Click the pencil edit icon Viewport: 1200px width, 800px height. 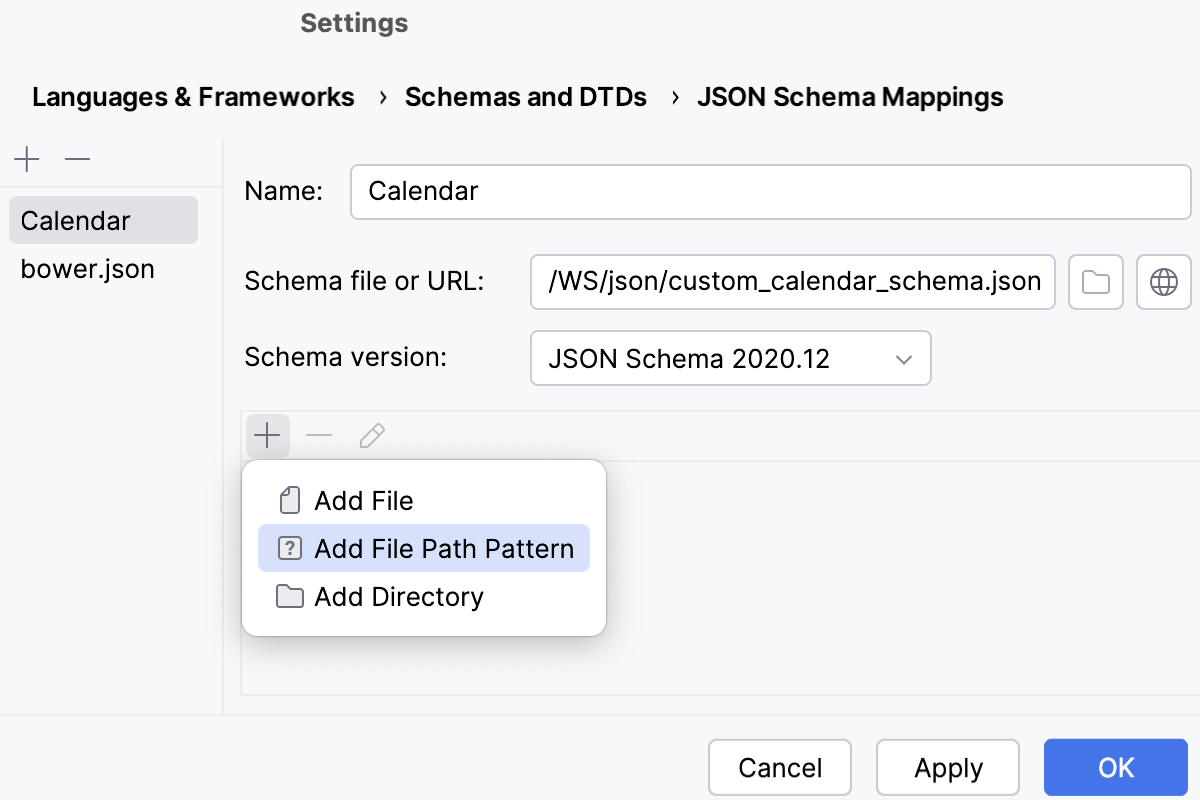(x=372, y=436)
